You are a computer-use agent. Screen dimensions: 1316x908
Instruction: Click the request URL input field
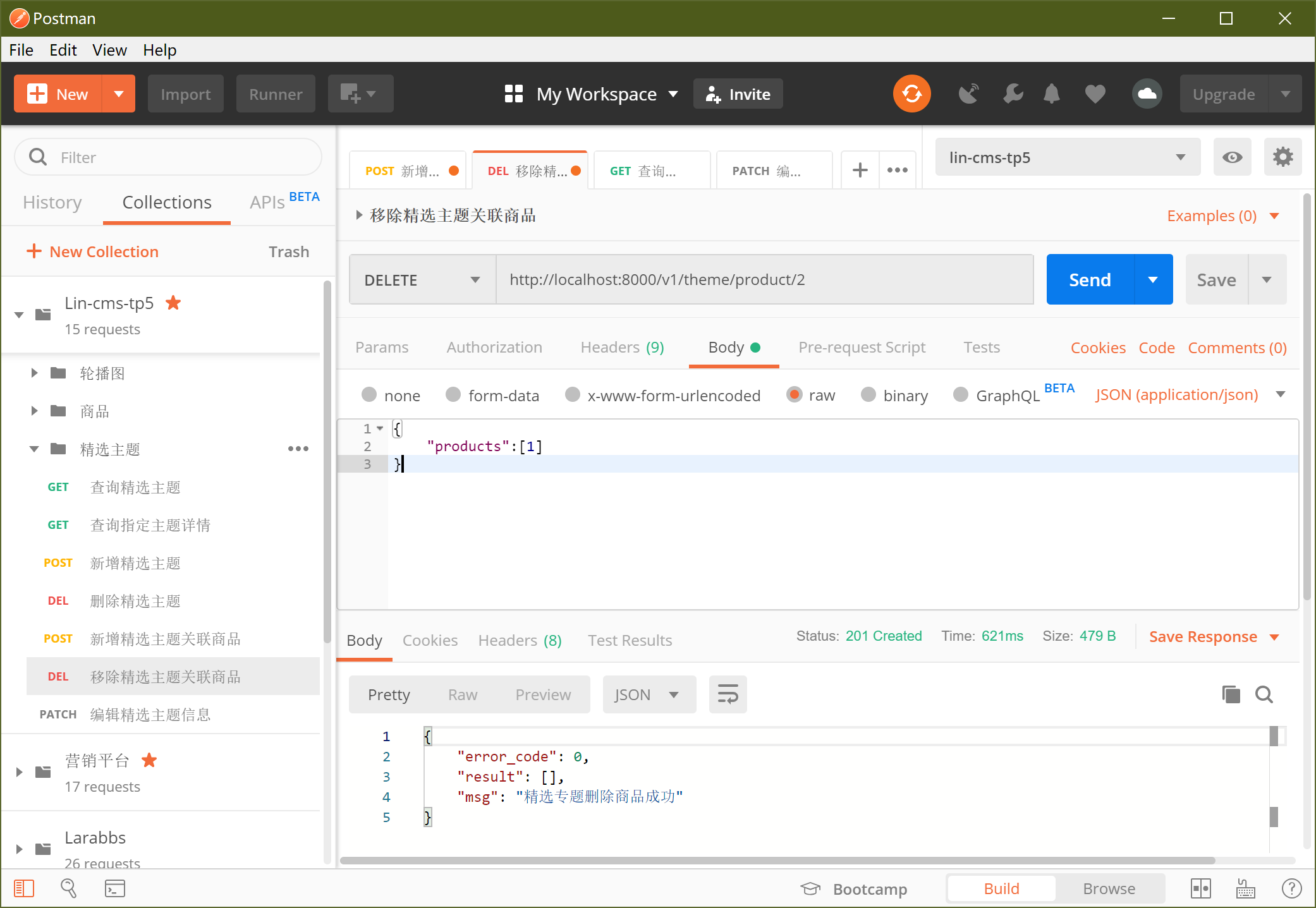click(765, 279)
